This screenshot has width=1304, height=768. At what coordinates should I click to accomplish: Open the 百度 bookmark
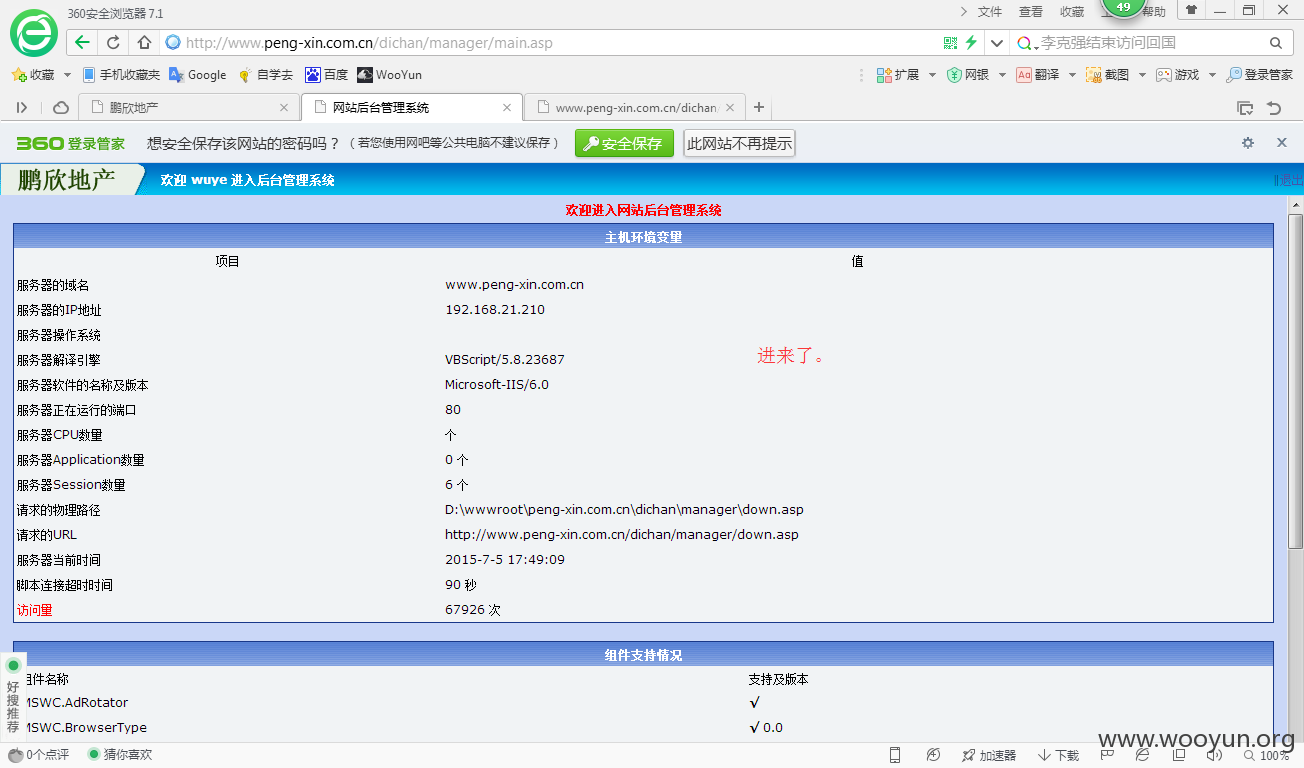click(327, 75)
